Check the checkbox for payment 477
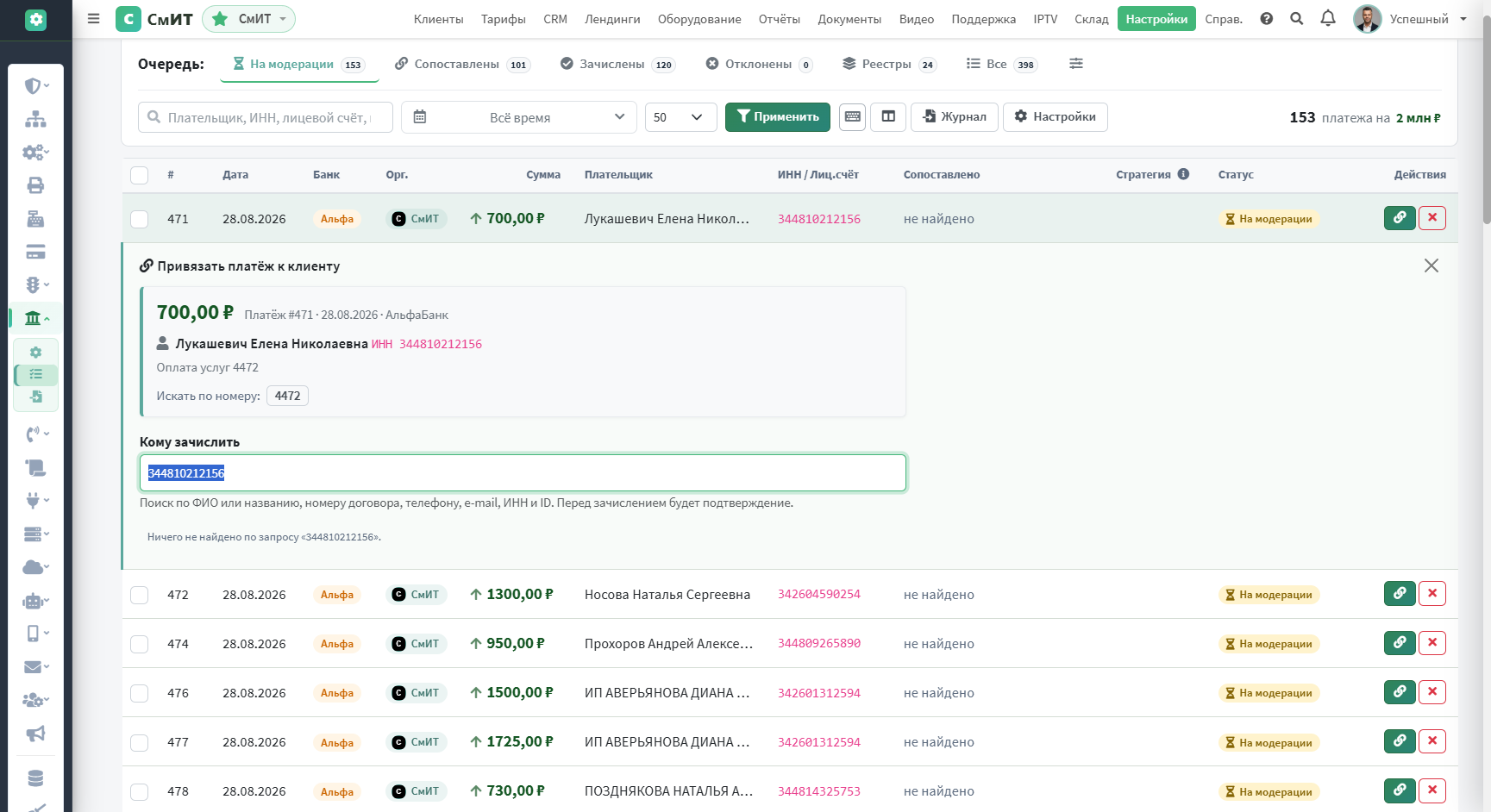This screenshot has width=1491, height=812. pos(139,742)
